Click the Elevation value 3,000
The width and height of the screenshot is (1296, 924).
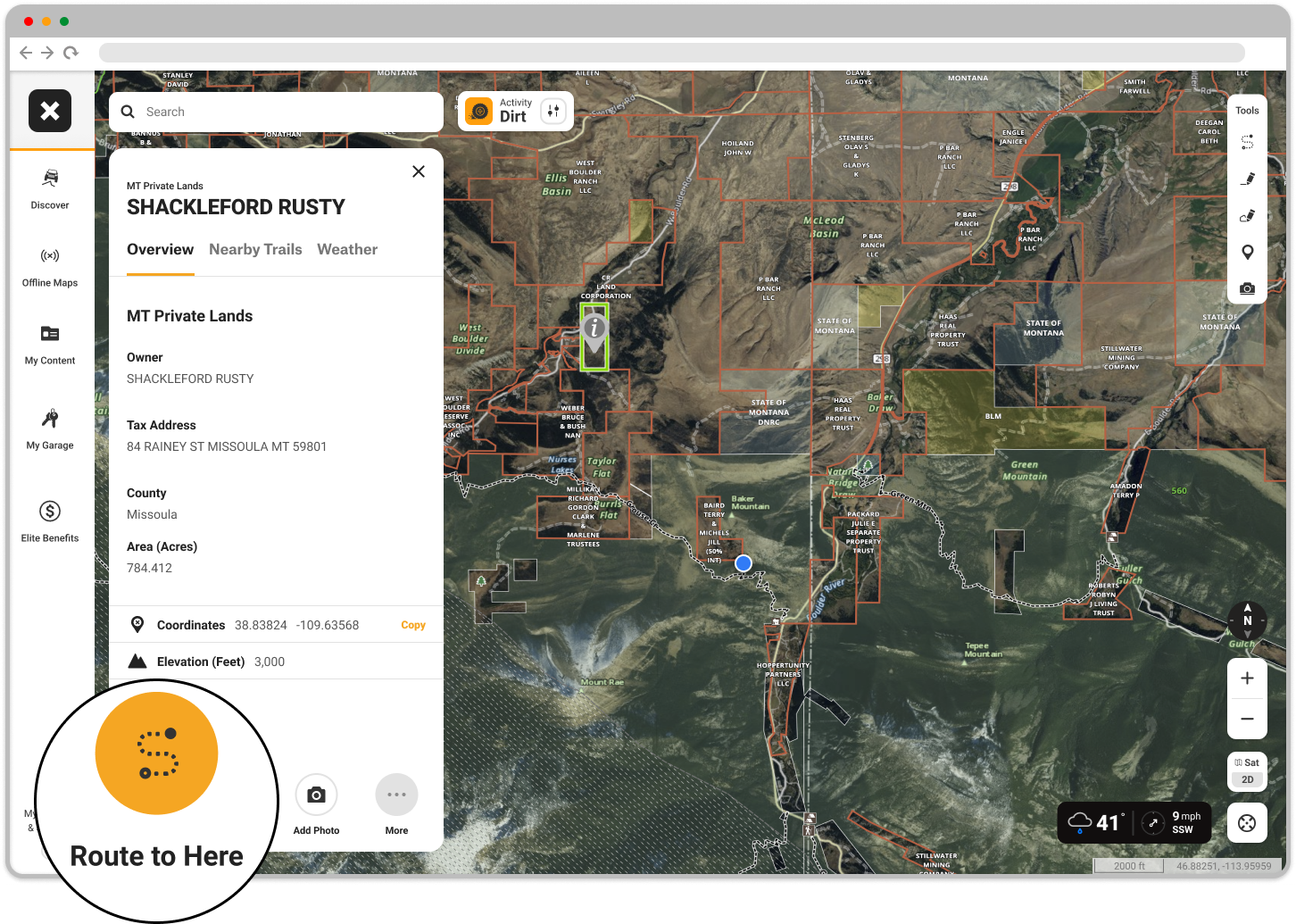(x=270, y=662)
